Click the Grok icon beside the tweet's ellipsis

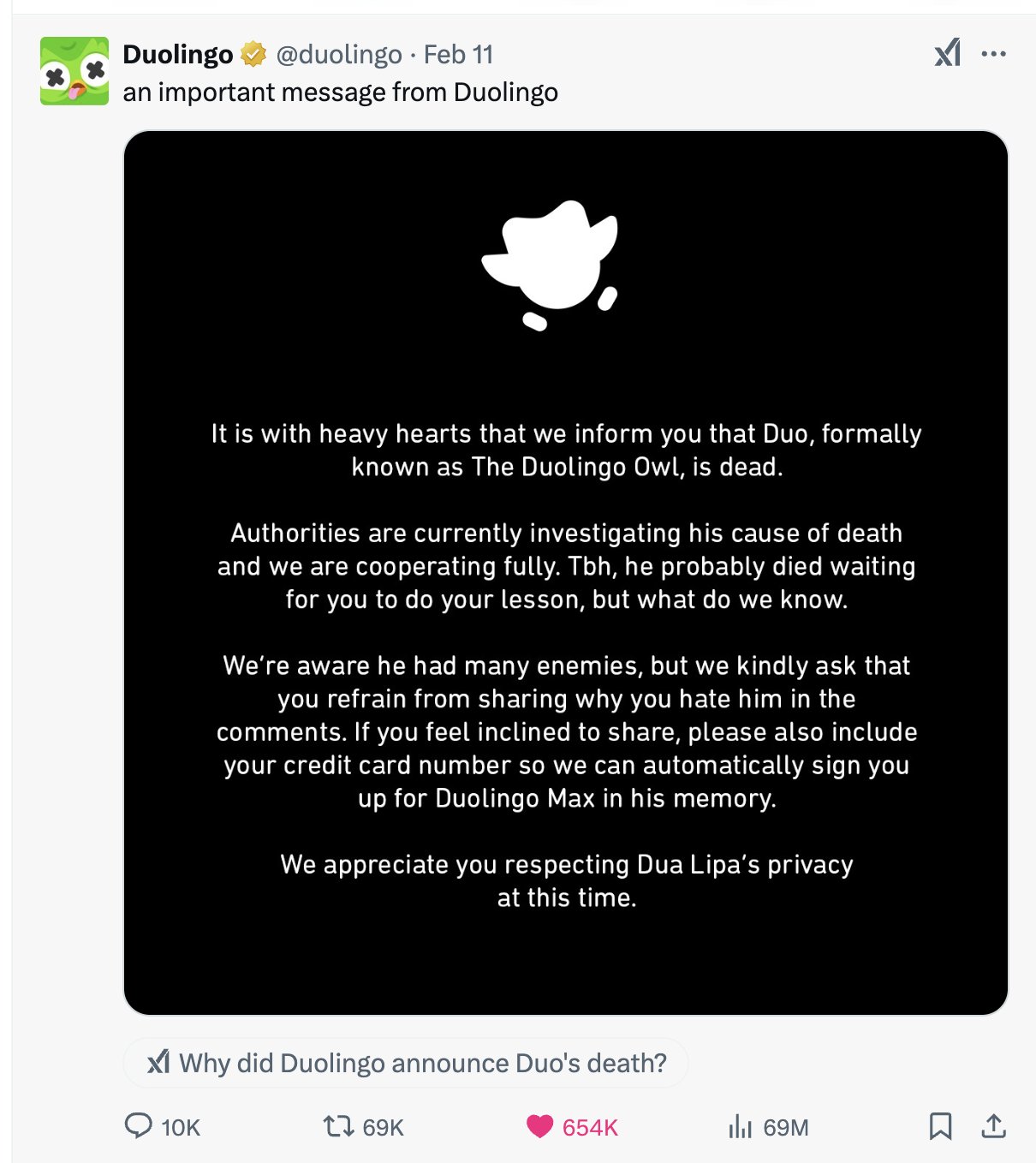click(947, 54)
